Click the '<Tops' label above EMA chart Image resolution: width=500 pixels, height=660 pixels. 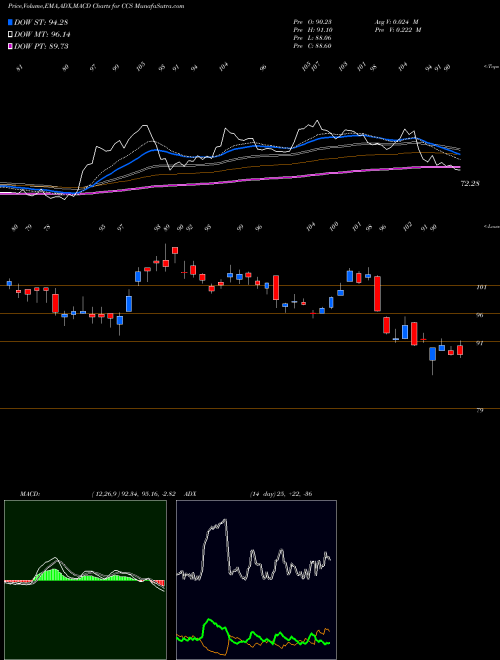pos(491,67)
